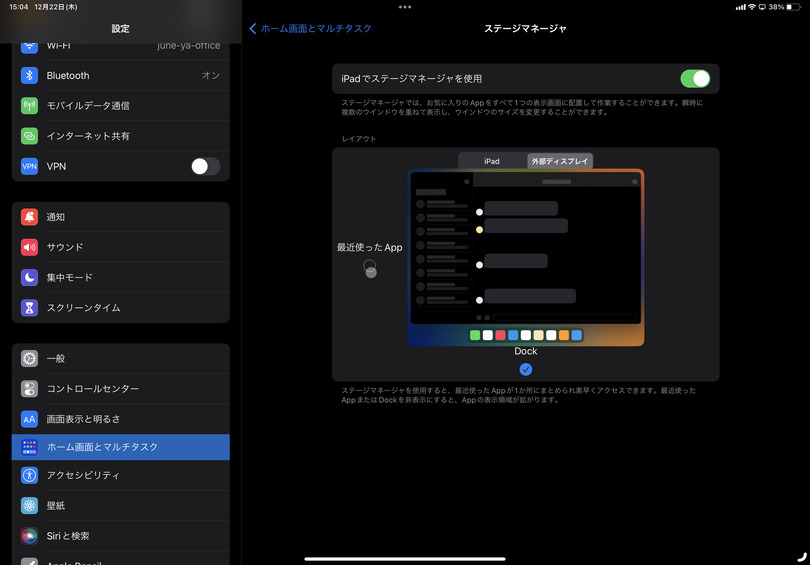Image resolution: width=810 pixels, height=565 pixels.
Task: Select the iPad layout tab
Action: [x=492, y=161]
